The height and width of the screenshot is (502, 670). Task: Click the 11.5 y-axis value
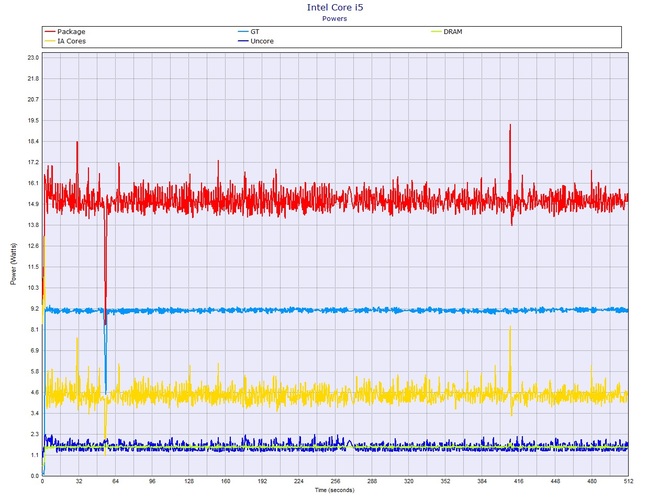click(33, 267)
